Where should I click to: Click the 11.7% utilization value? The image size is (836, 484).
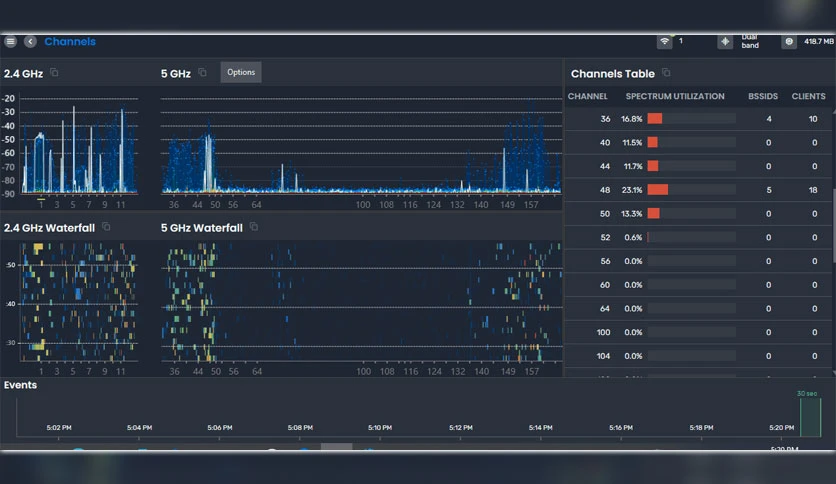[x=633, y=166]
